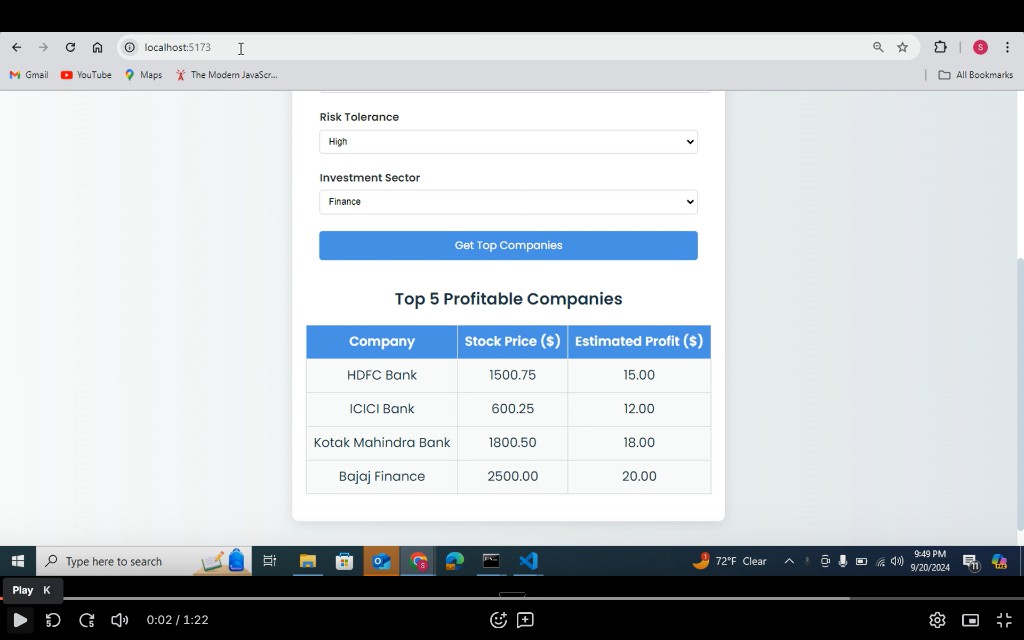Viewport: 1024px width, 640px height.
Task: Switch to Chrome on the taskbar
Action: (418, 561)
